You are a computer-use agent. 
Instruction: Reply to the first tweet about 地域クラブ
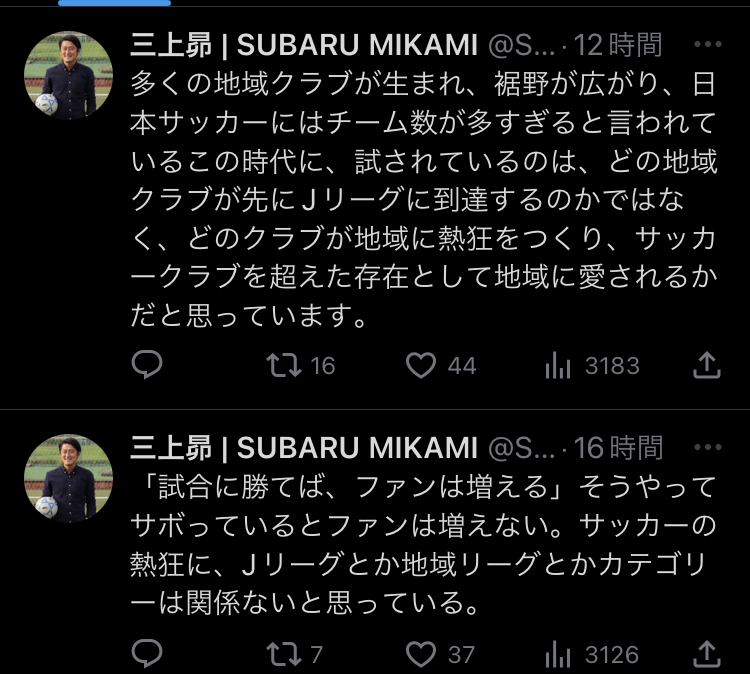147,365
